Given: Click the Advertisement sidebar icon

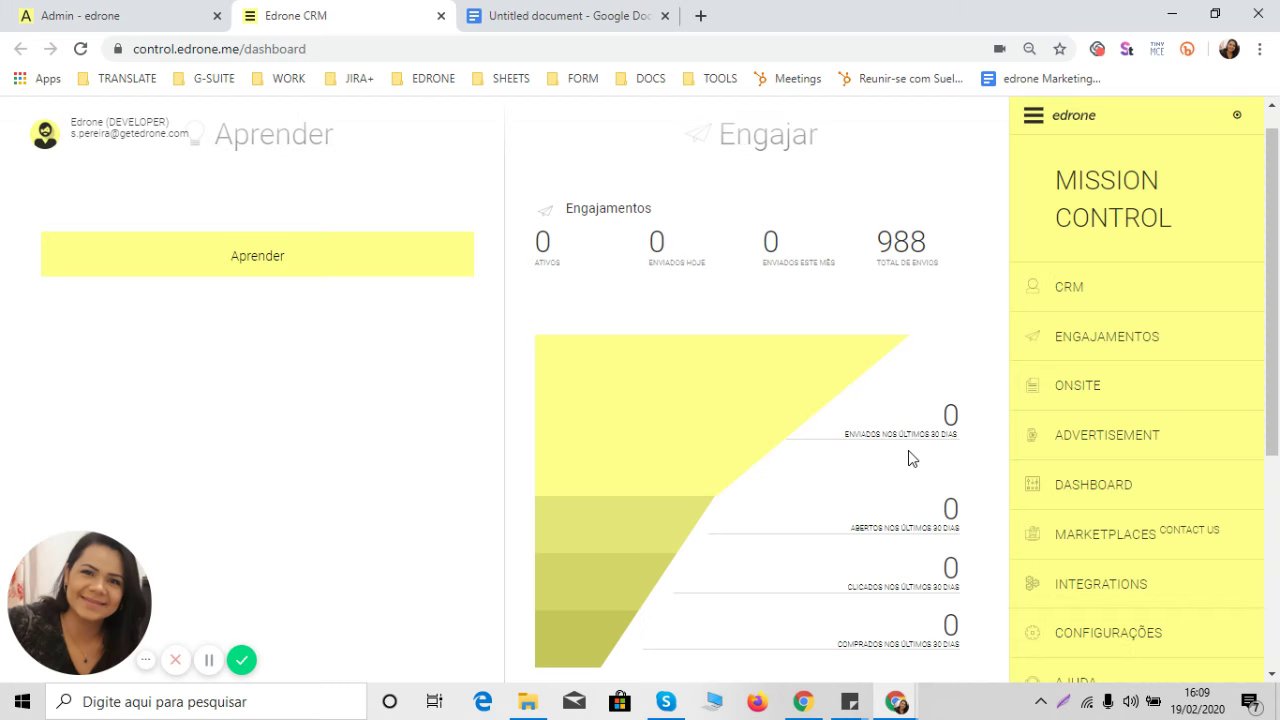Looking at the screenshot, I should 1033,435.
